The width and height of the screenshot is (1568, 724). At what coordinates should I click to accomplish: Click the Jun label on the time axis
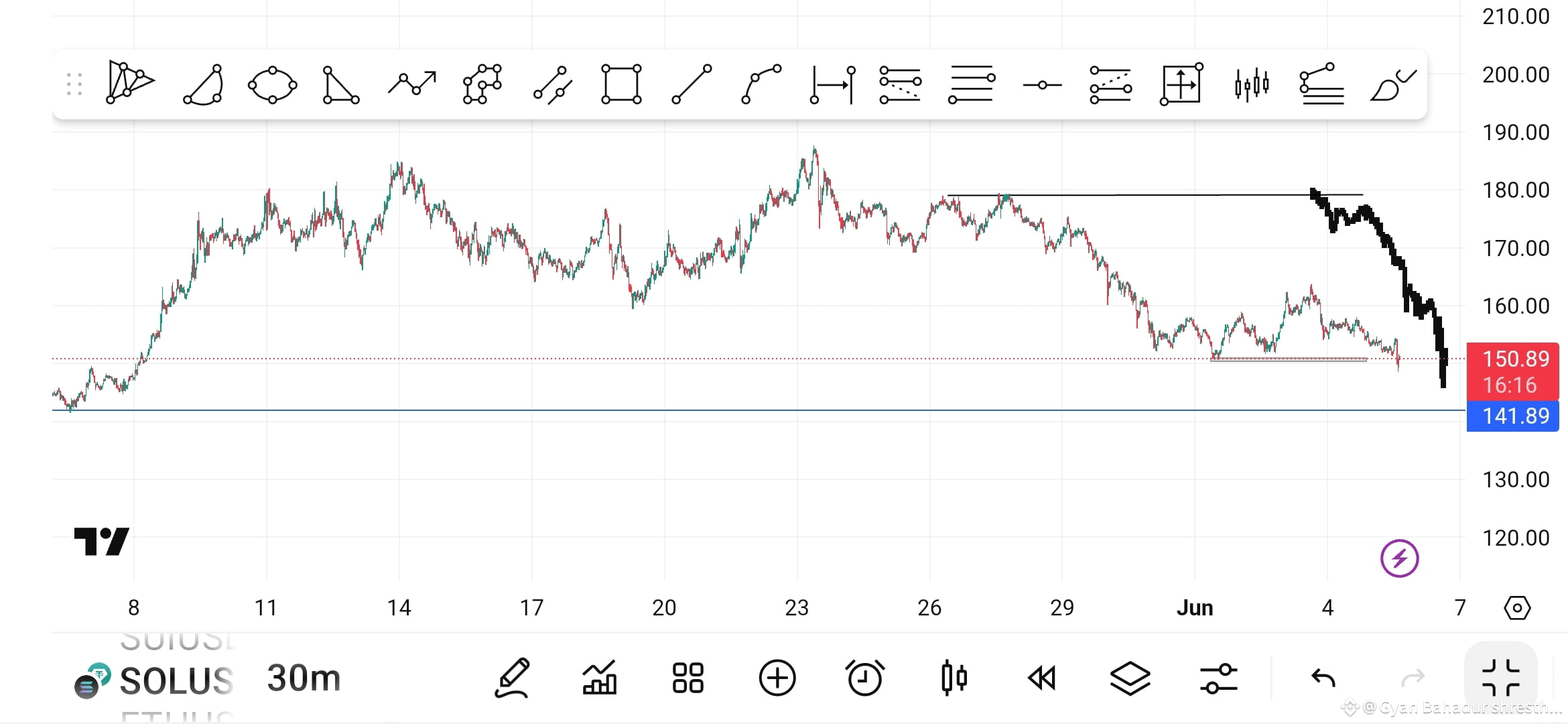click(1195, 607)
